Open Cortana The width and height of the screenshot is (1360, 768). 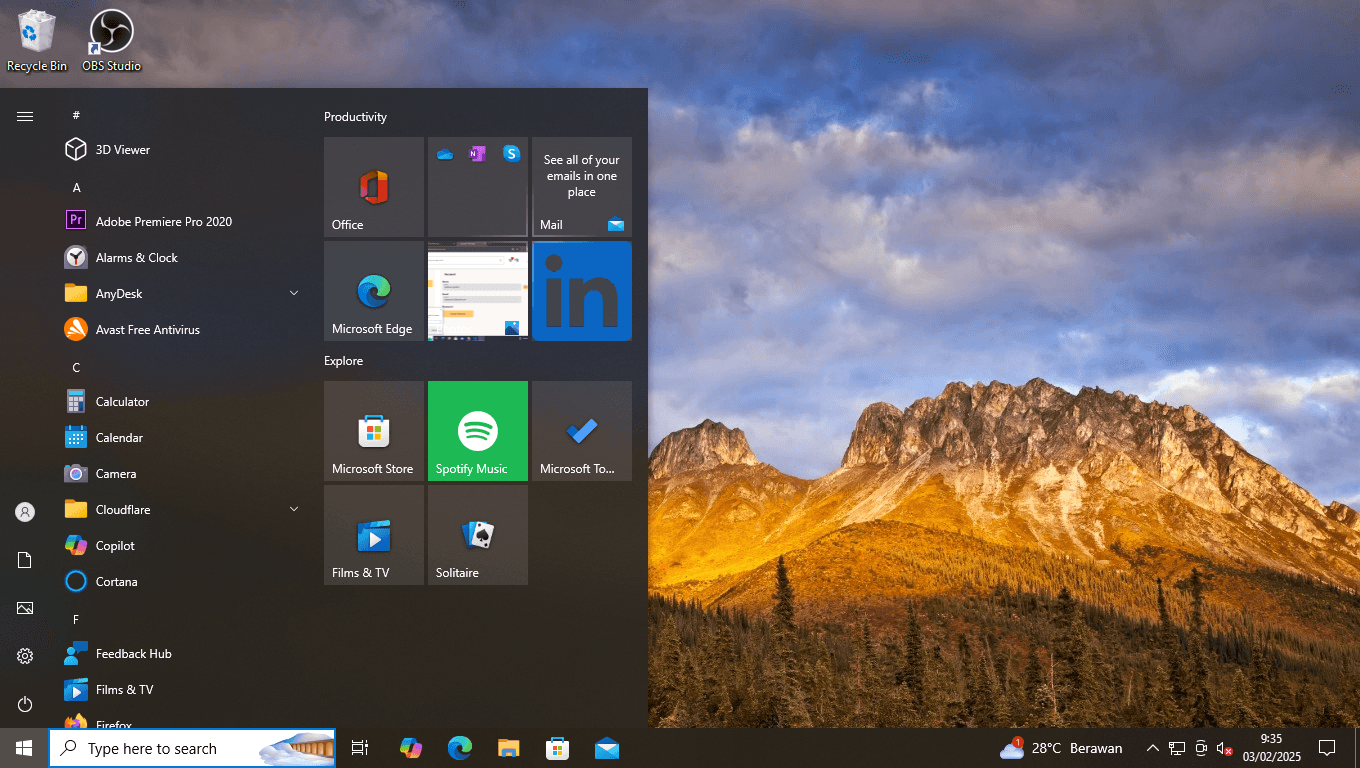[x=180, y=582]
